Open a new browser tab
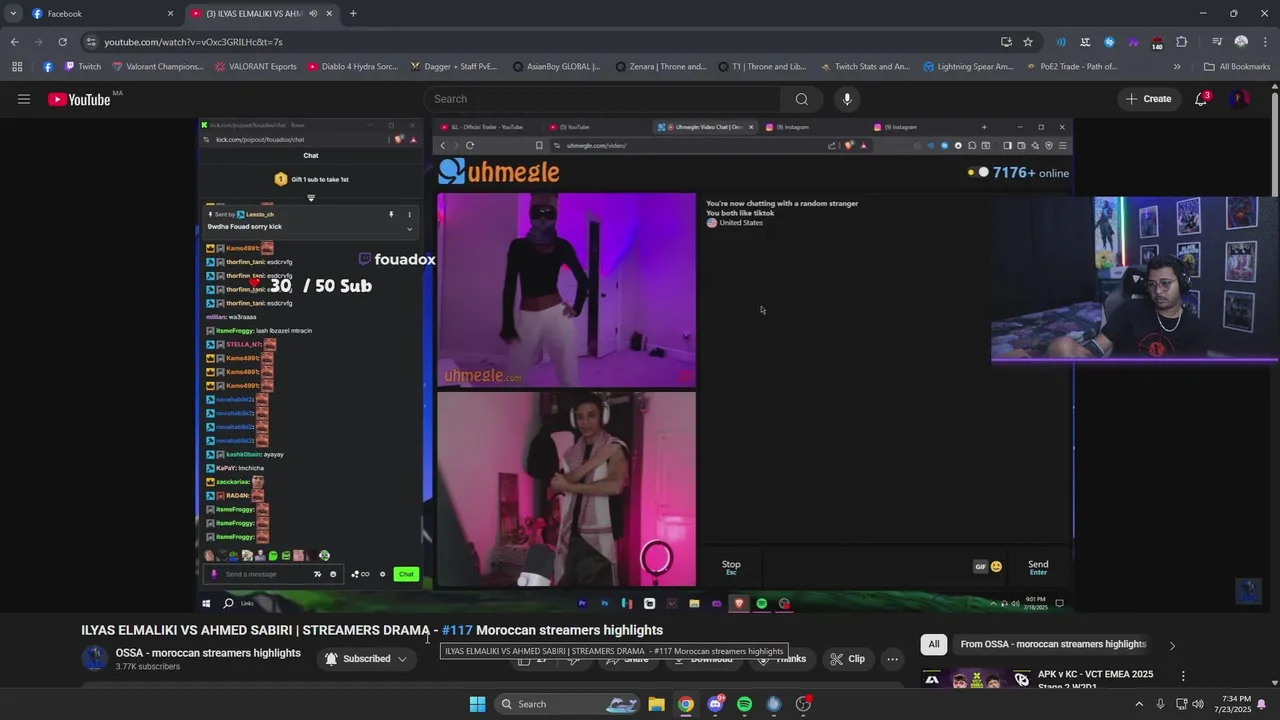This screenshot has height=720, width=1280. [353, 14]
